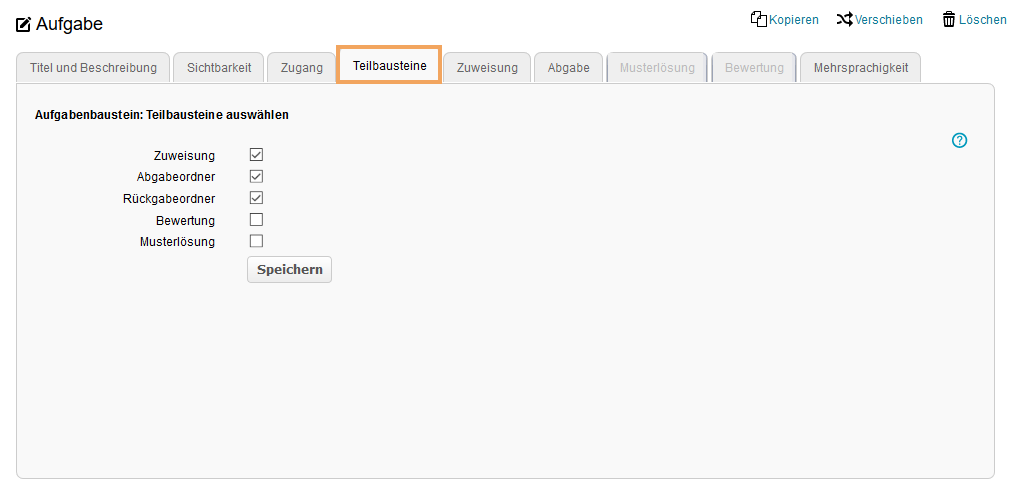Click the trash can icon for Löschen
Viewport: 1017px width, 494px height.
(948, 19)
